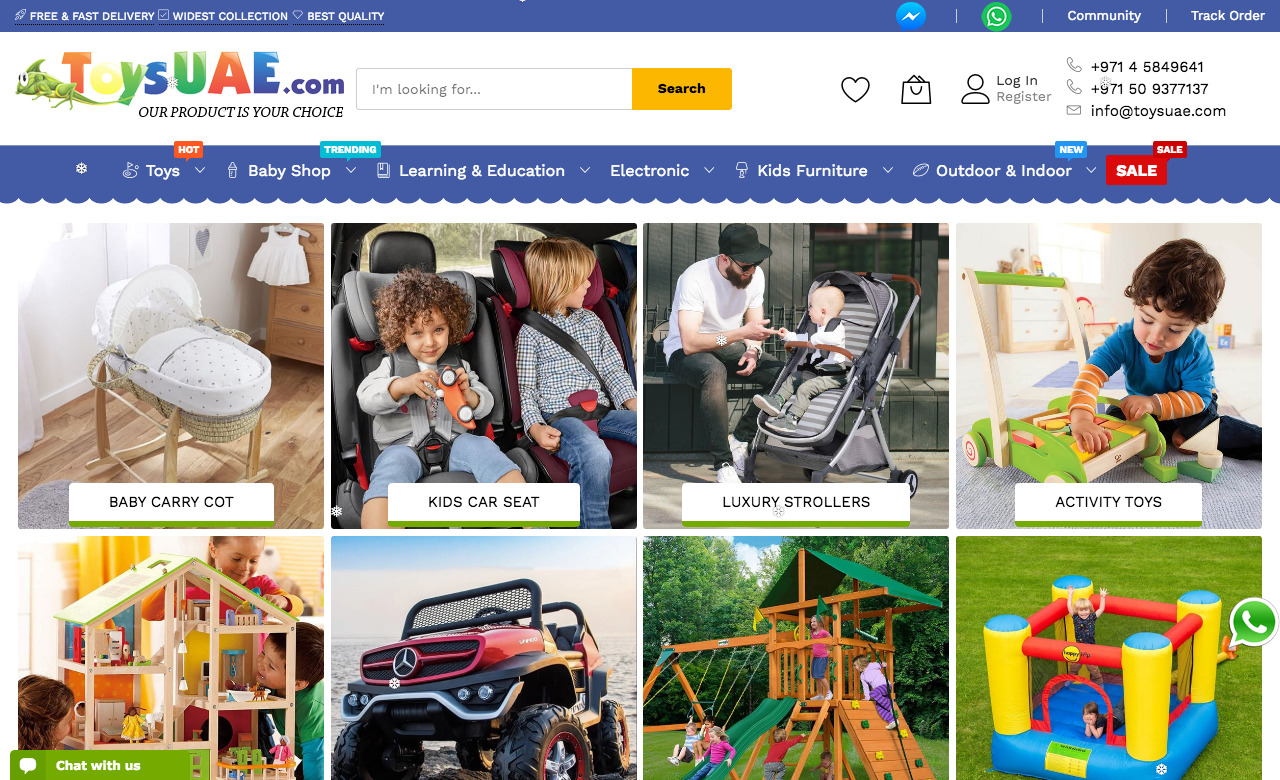Click the user account icon
Image resolution: width=1280 pixels, height=780 pixels.
coord(975,89)
